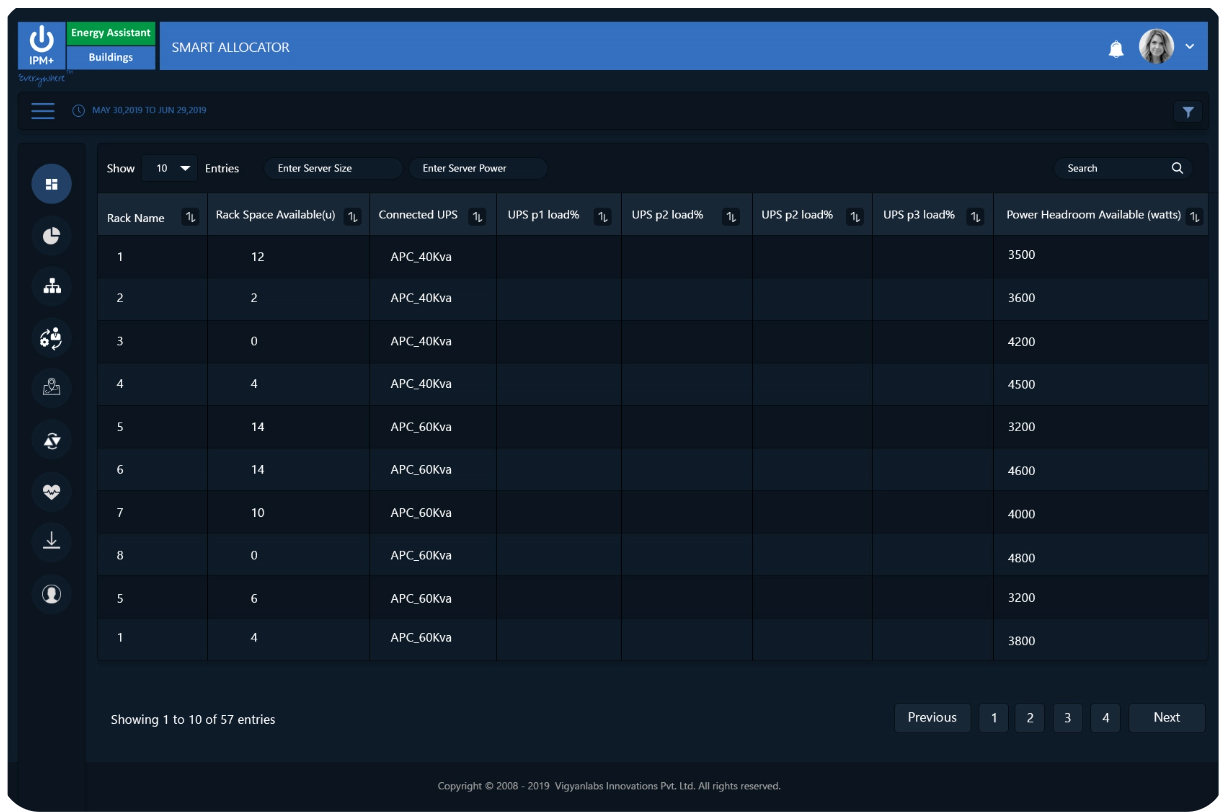Select rack space value 12

pyautogui.click(x=258, y=257)
